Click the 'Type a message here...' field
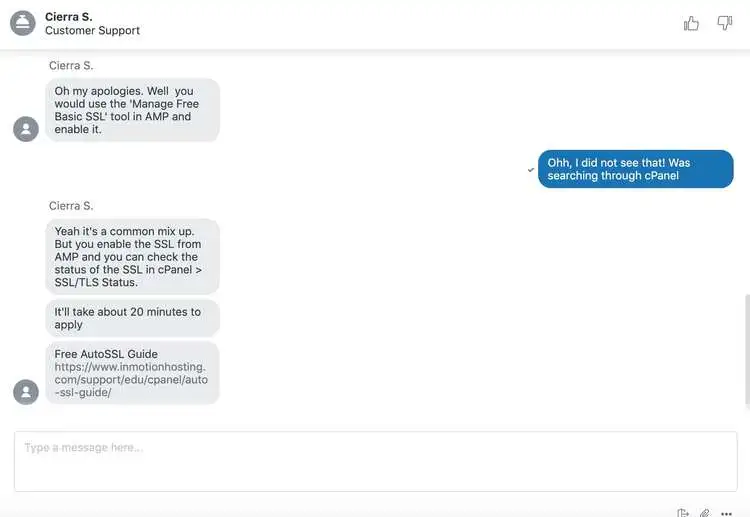750x517 pixels. coord(375,461)
